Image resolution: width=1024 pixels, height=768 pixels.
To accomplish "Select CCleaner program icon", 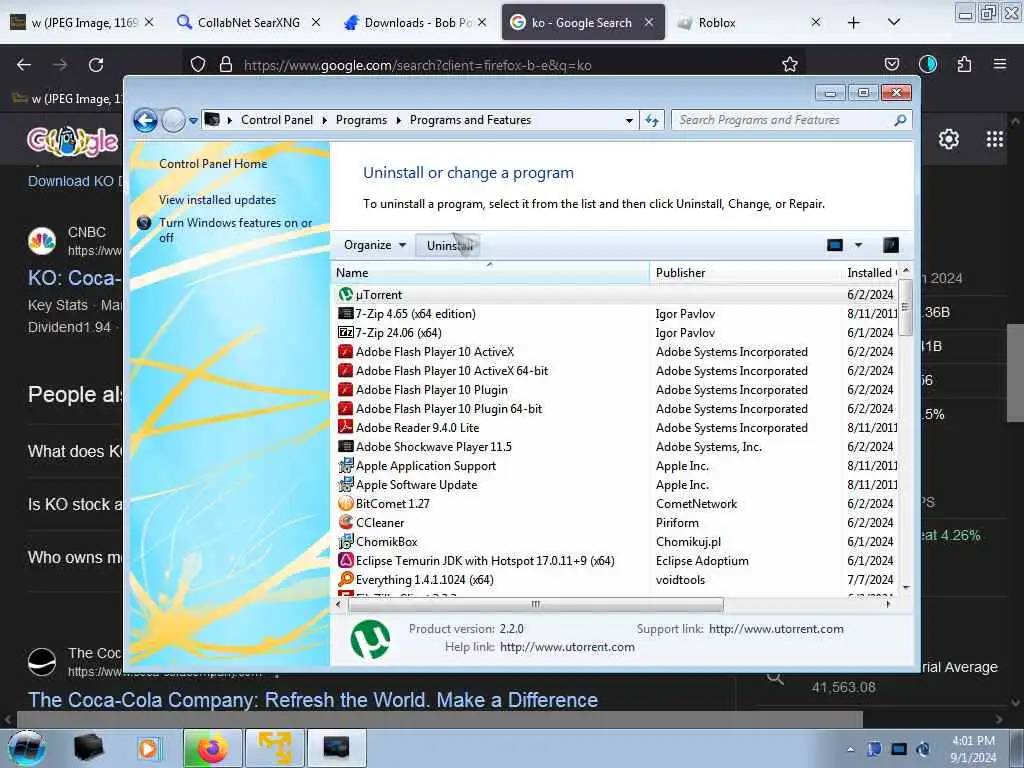I will point(345,522).
